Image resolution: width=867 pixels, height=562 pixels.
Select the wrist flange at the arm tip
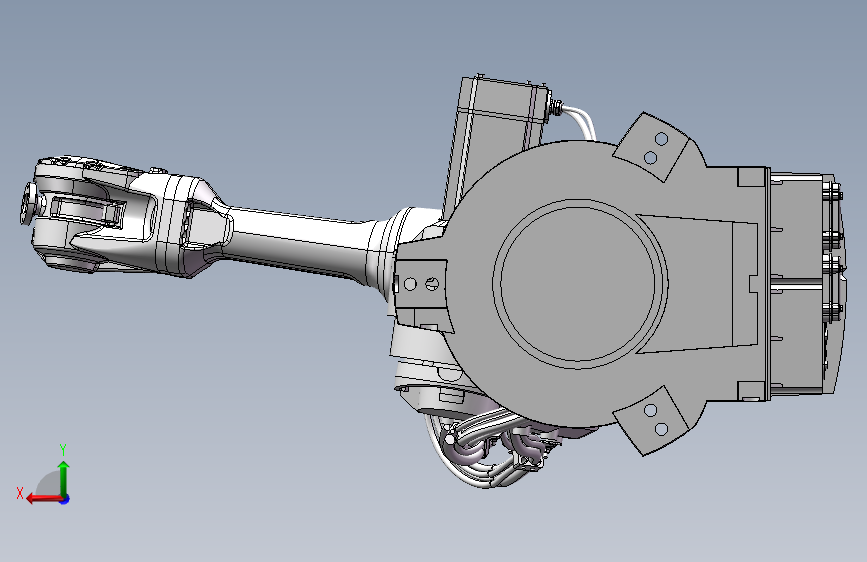[27, 204]
